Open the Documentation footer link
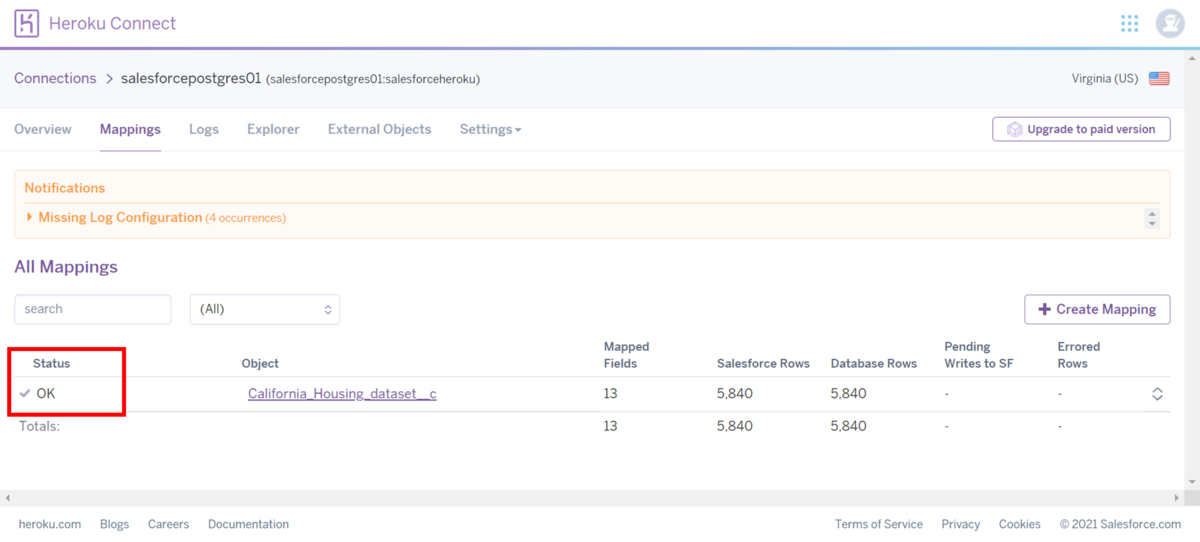 (x=248, y=524)
